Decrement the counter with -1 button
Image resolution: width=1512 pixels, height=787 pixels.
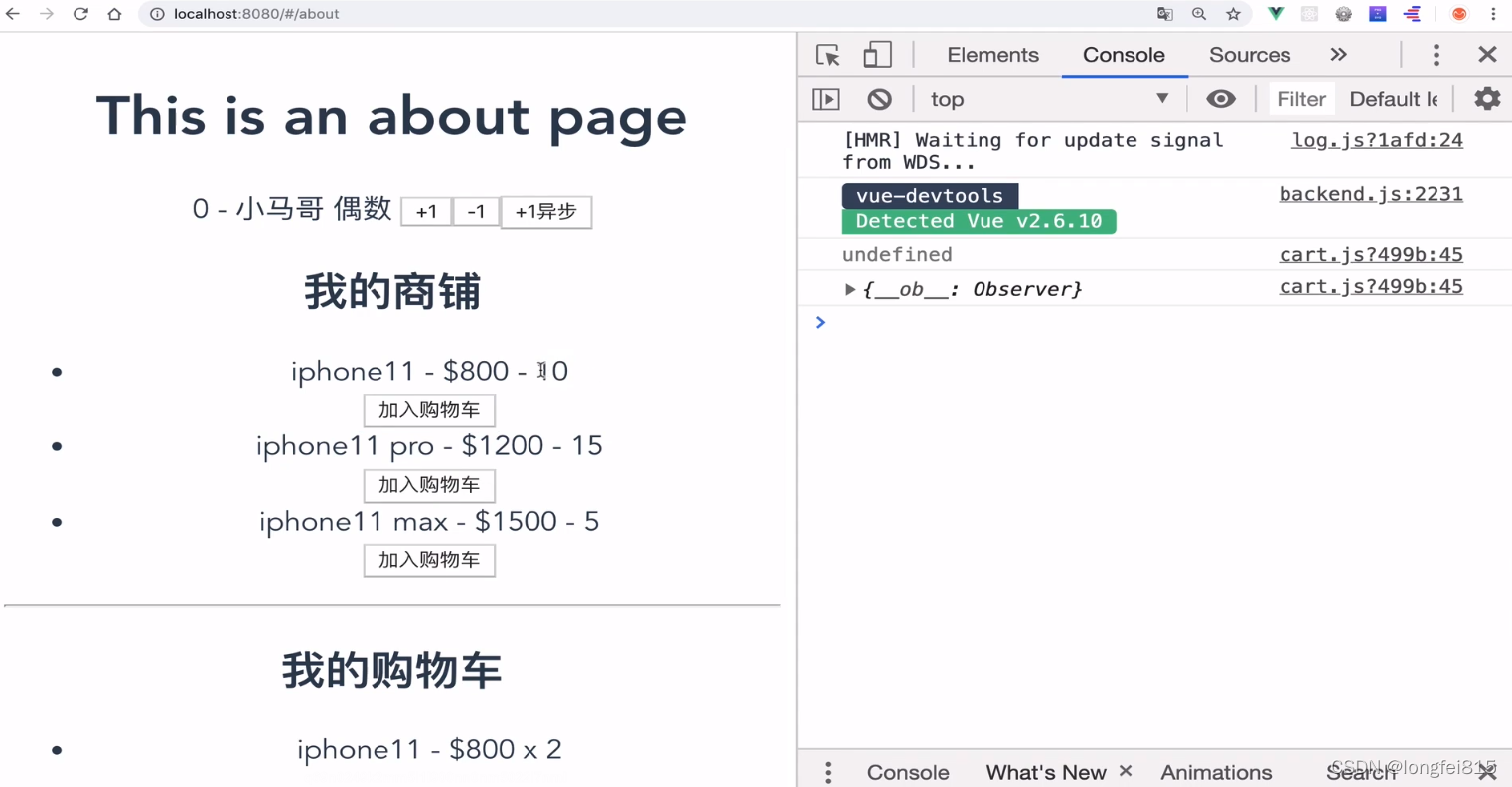click(x=476, y=211)
